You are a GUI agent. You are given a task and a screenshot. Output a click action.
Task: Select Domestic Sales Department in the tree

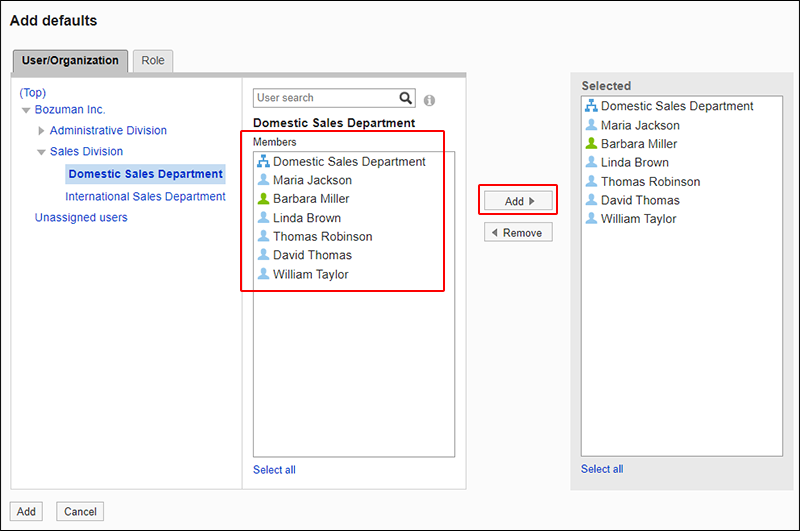click(x=145, y=174)
